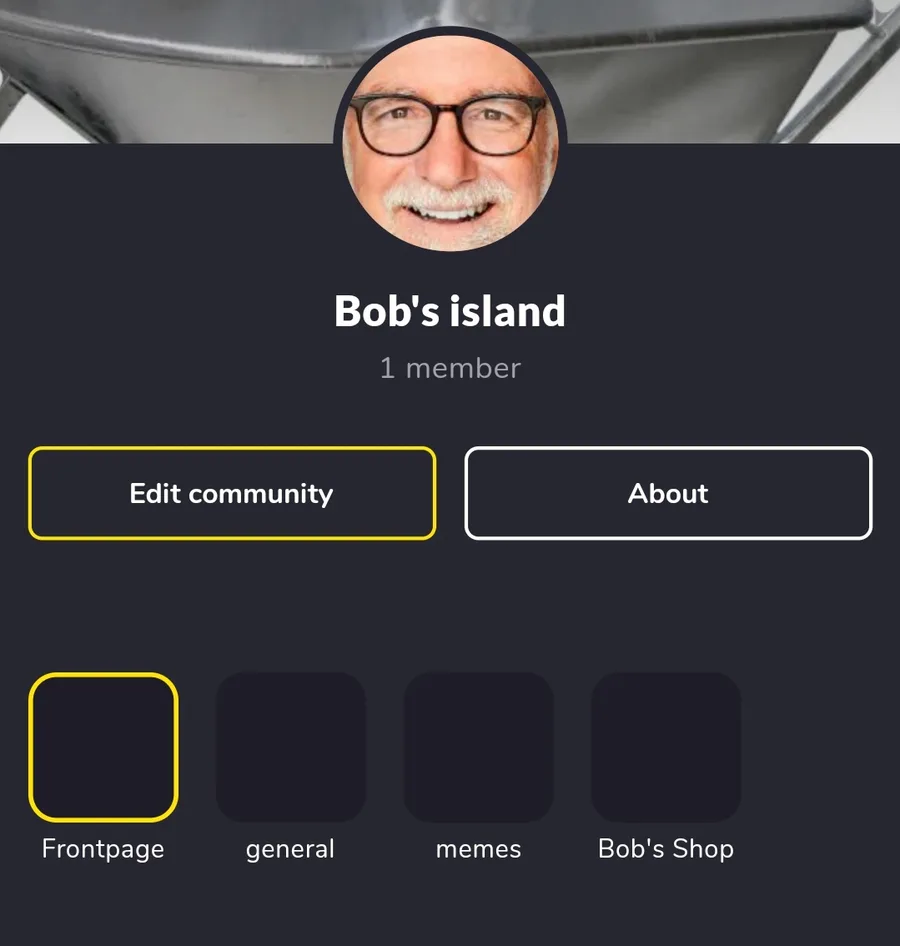
Task: Select the general text label
Action: pos(290,849)
